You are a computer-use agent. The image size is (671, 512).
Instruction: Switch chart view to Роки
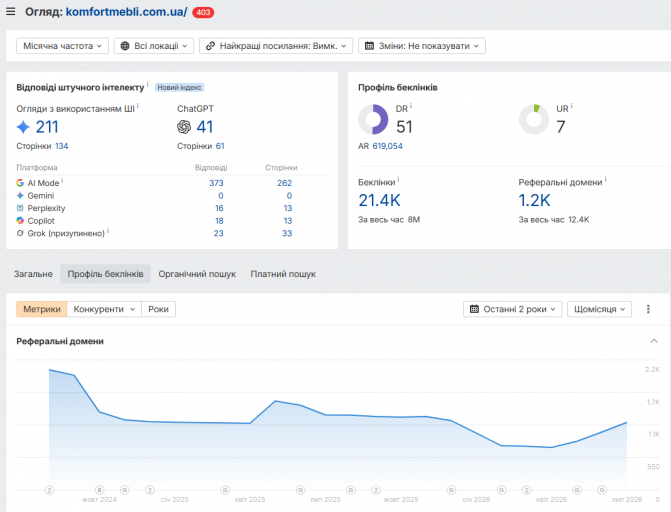click(x=158, y=309)
